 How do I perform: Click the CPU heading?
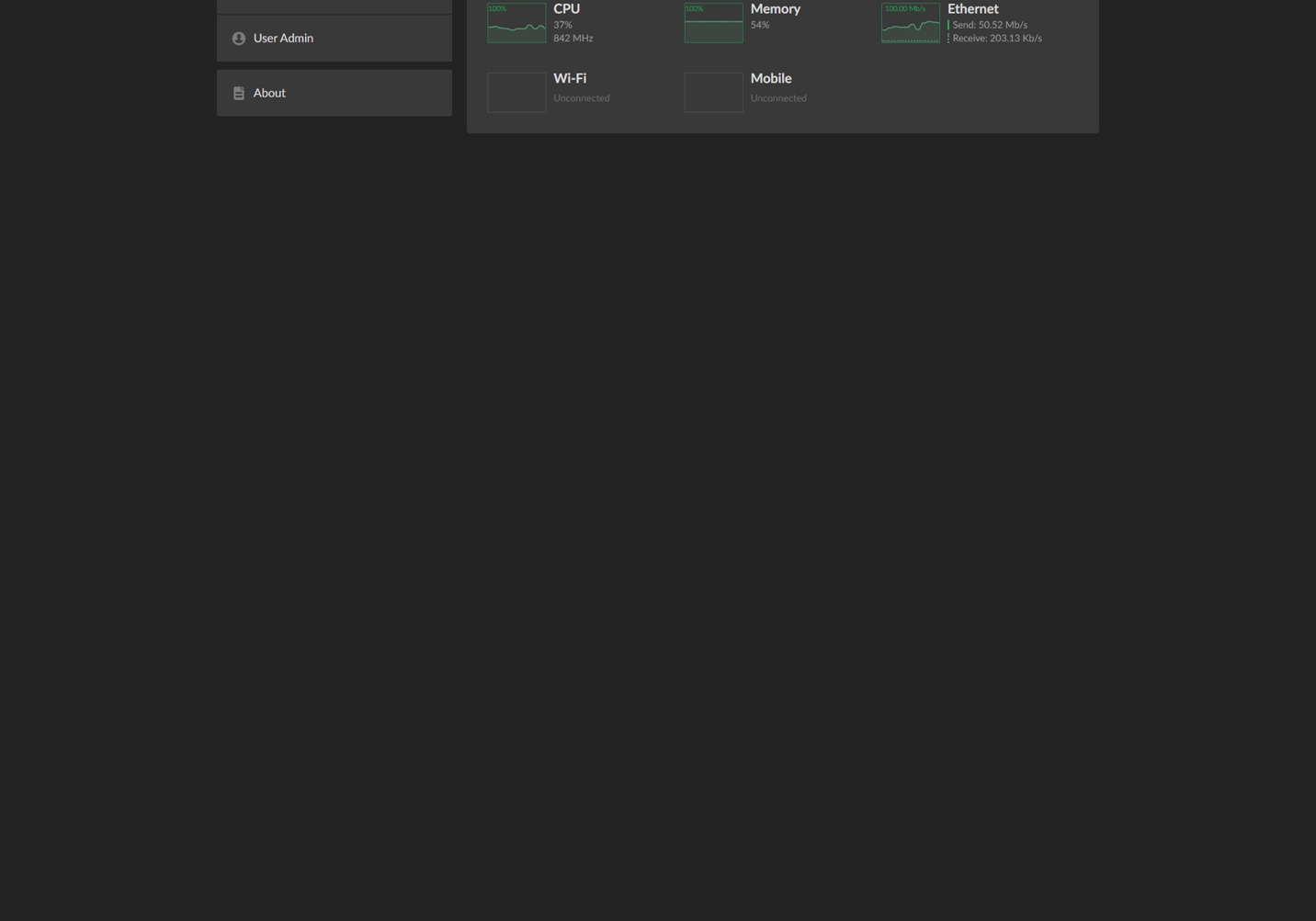tap(566, 9)
